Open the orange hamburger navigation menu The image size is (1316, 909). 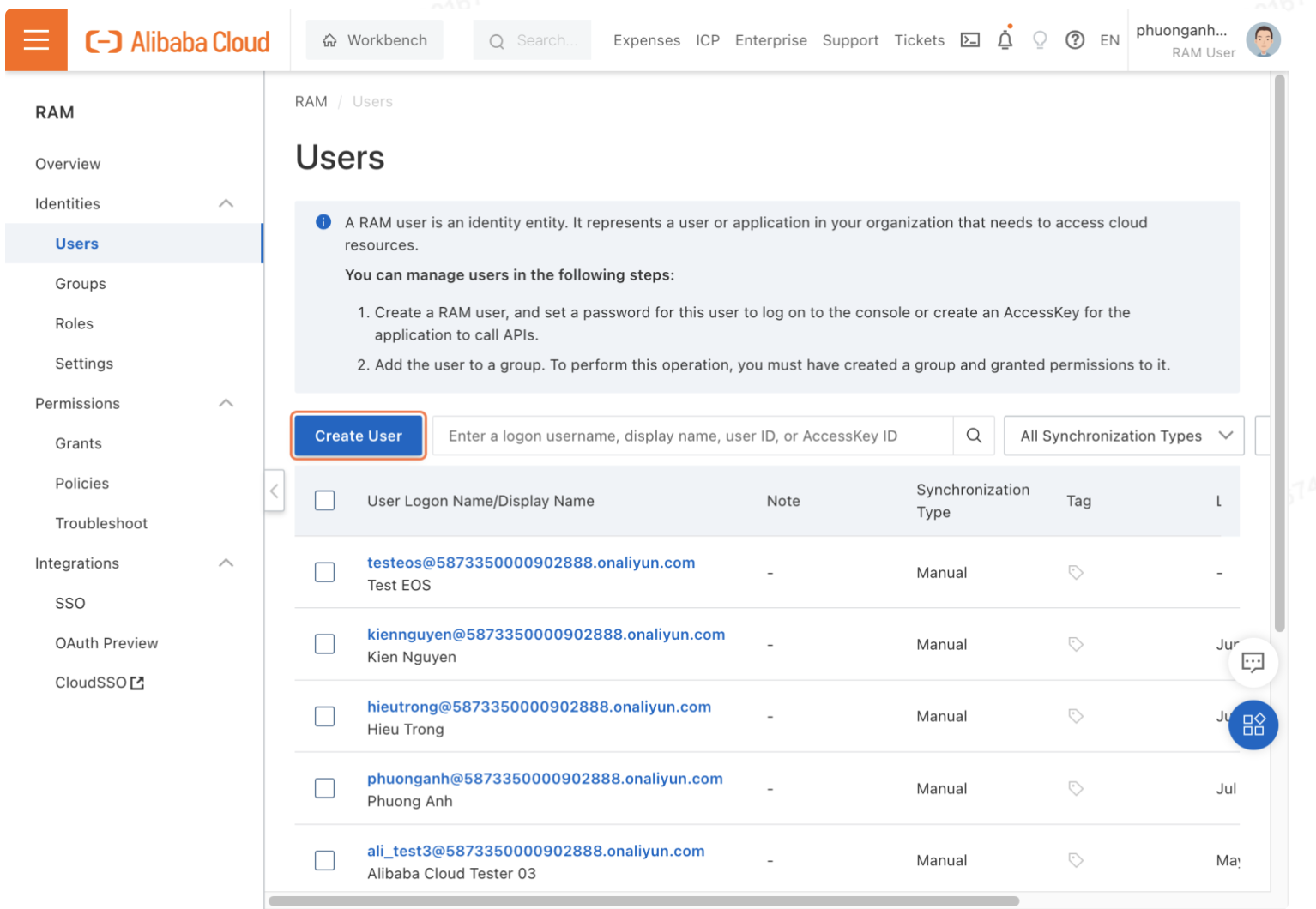click(x=36, y=40)
